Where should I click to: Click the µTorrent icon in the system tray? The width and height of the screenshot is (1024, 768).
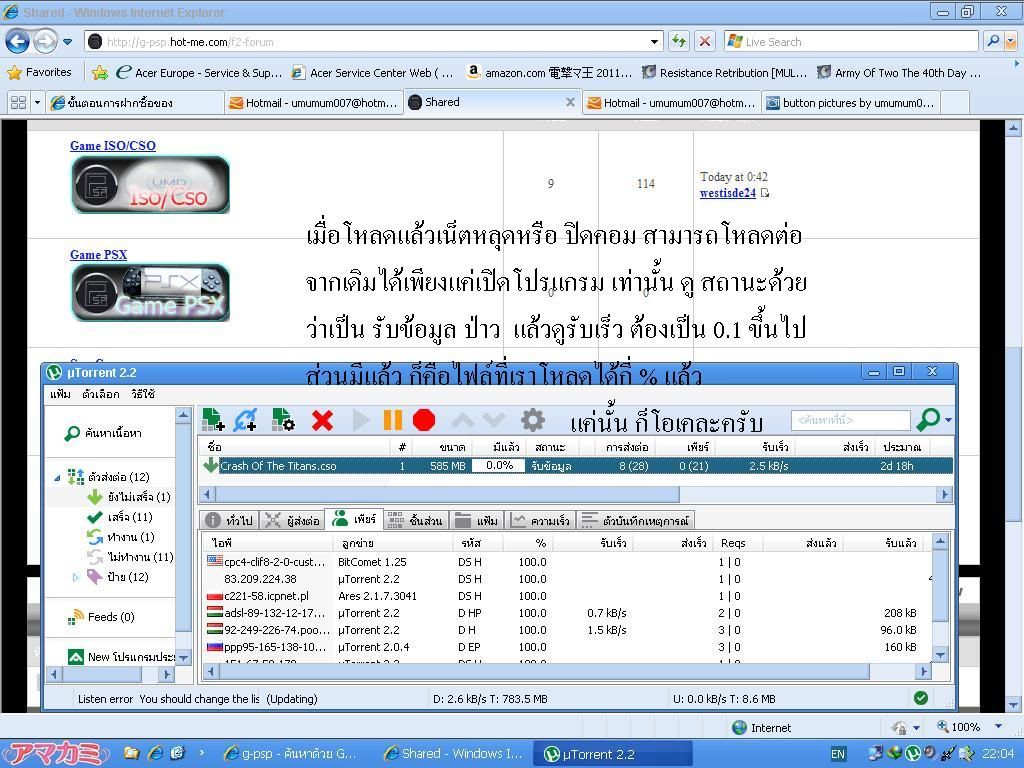[x=914, y=754]
